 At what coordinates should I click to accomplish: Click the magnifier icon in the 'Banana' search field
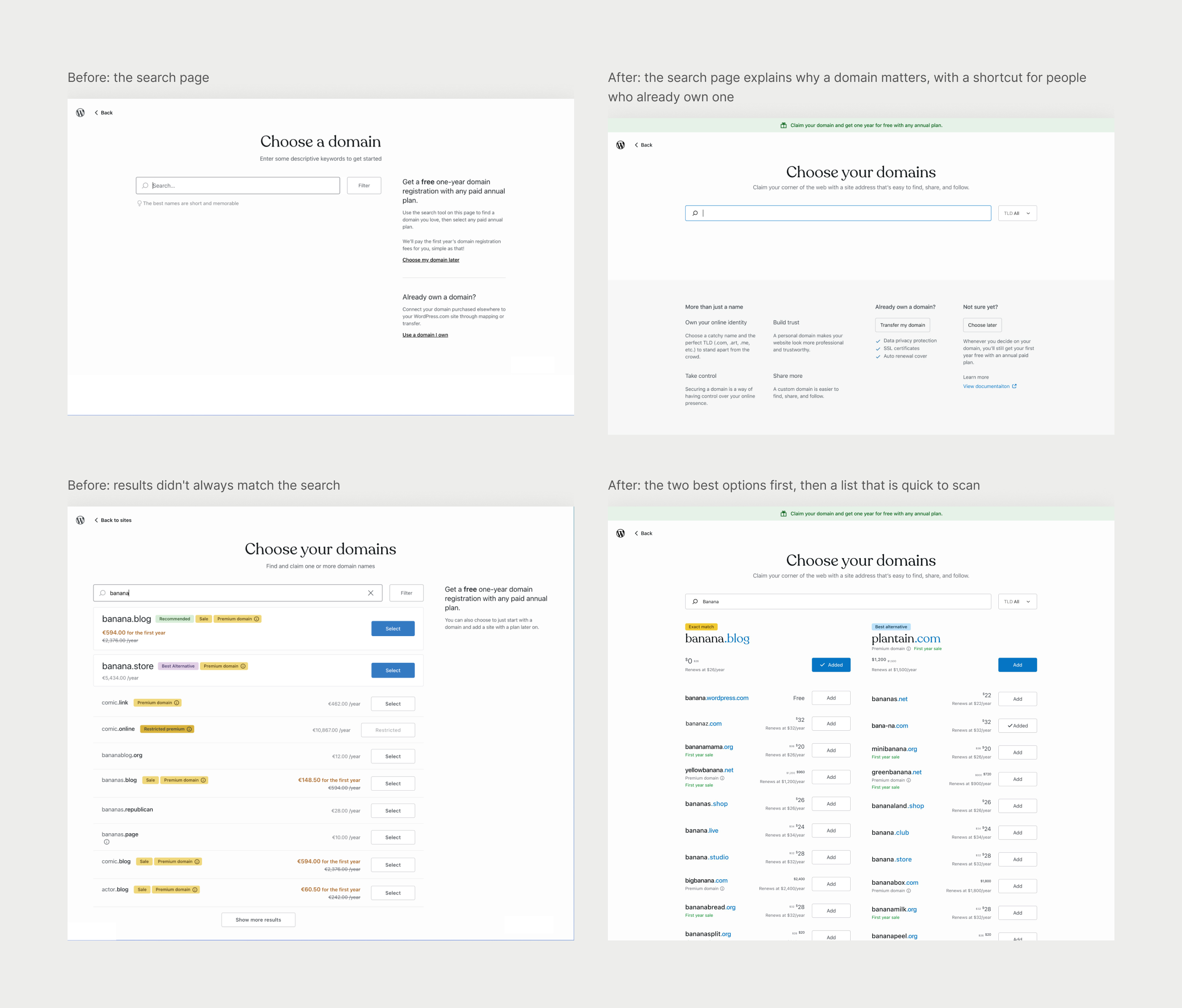[x=695, y=602]
